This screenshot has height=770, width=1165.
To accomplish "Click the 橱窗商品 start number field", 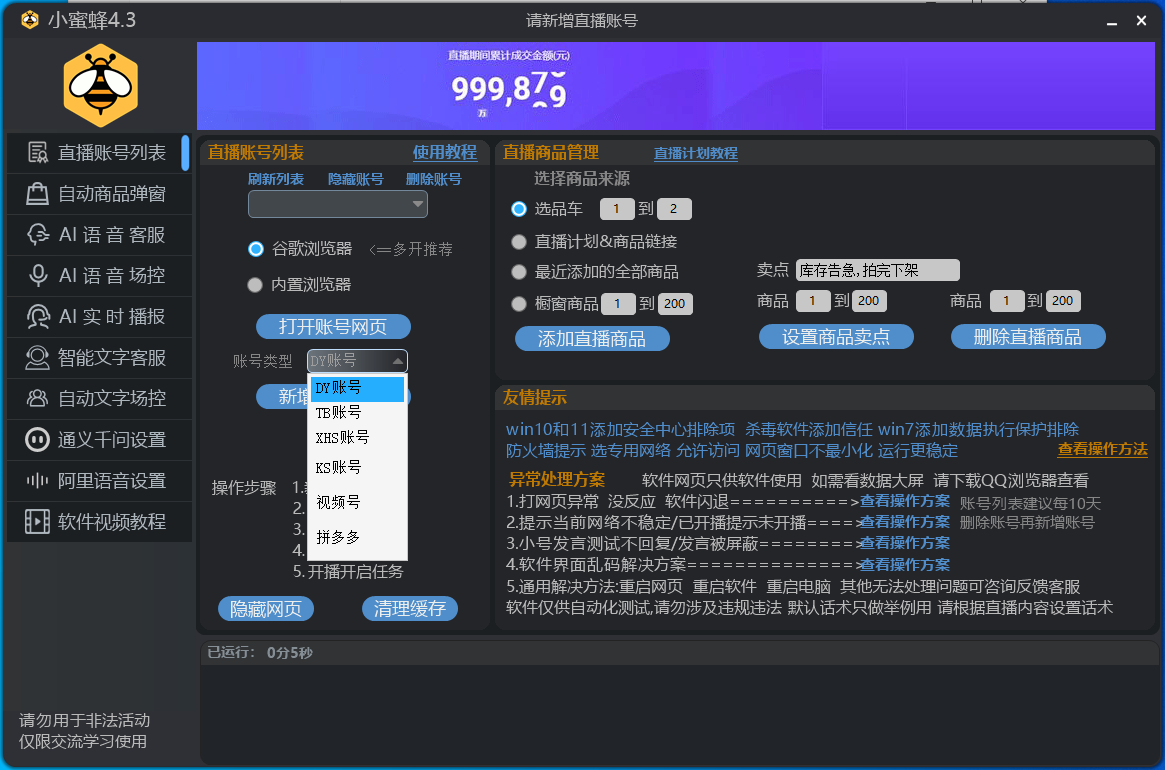I will point(617,303).
